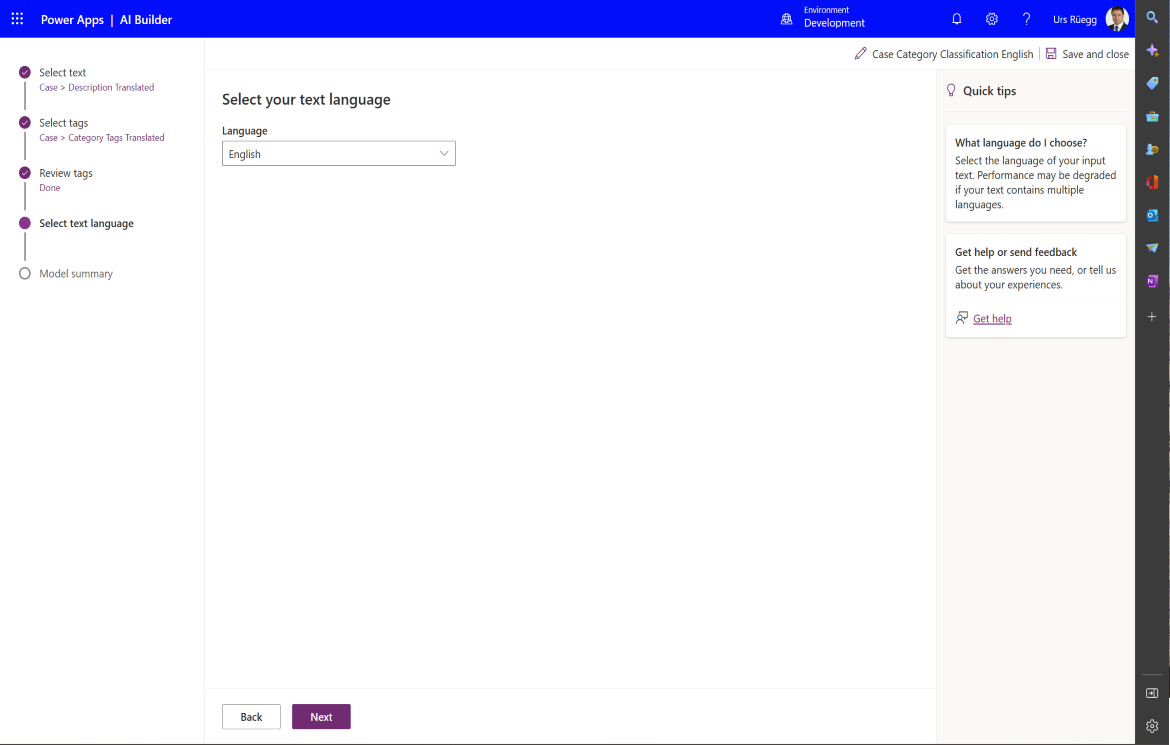Click the pencil icon to rename model
The width and height of the screenshot is (1170, 745).
click(860, 54)
